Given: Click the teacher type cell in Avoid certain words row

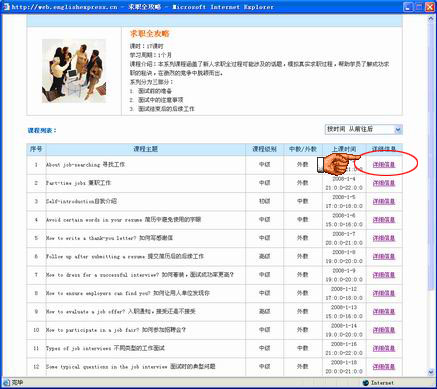Looking at the screenshot, I should point(303,220).
